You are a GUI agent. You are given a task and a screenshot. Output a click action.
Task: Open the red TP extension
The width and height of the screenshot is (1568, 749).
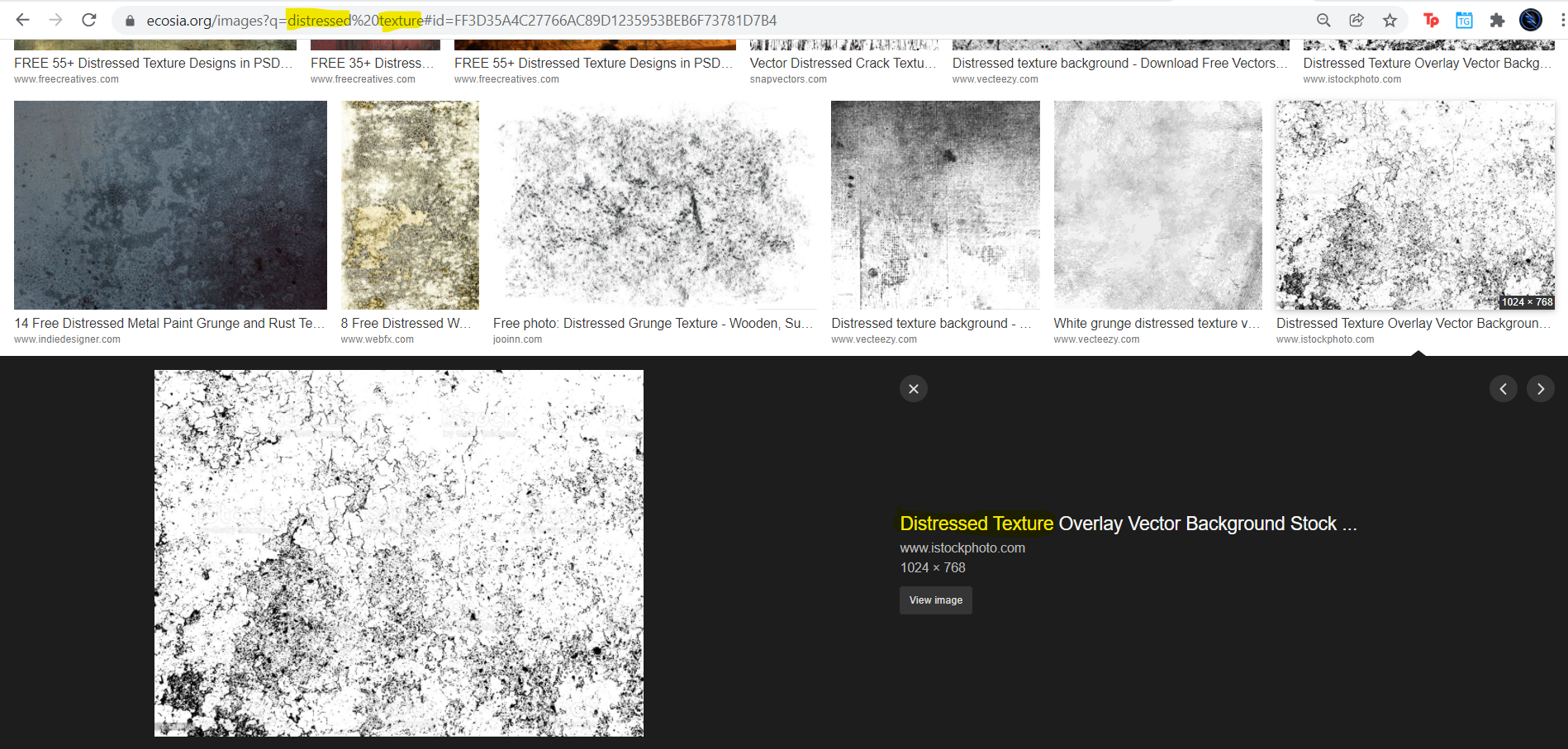(1431, 20)
